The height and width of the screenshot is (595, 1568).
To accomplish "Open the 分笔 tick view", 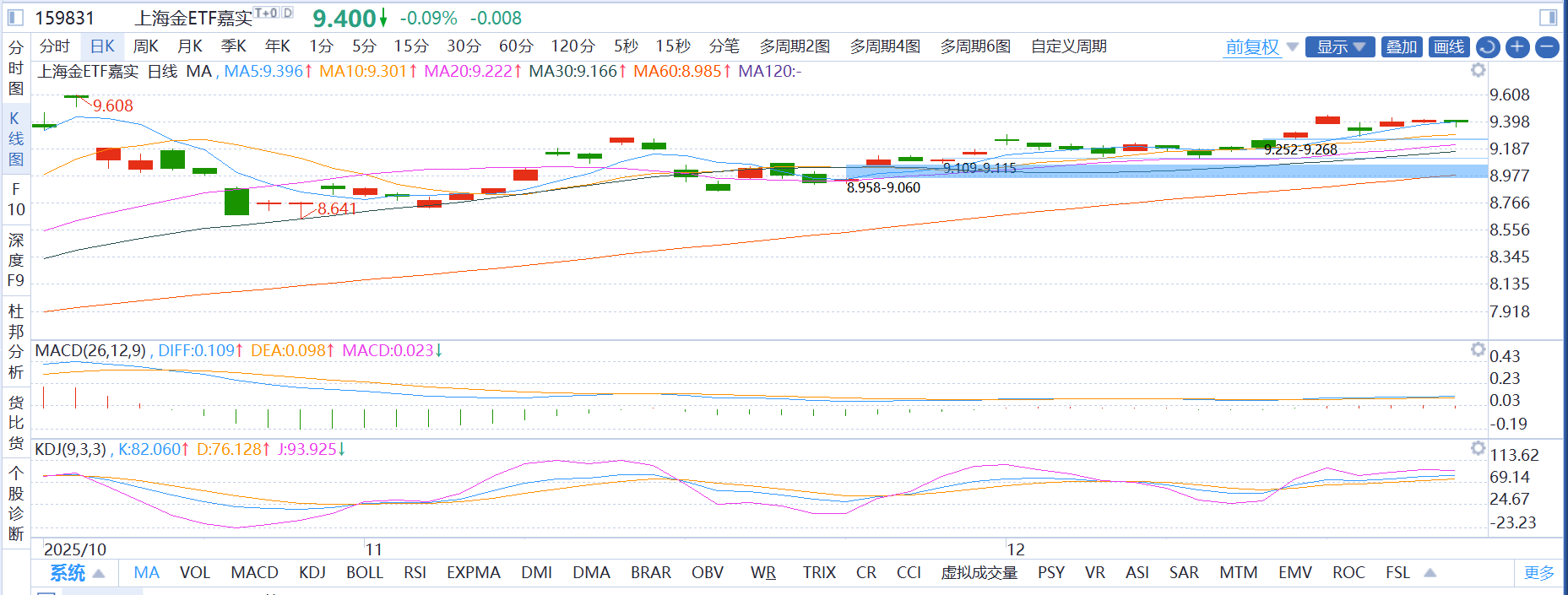I will (x=724, y=46).
